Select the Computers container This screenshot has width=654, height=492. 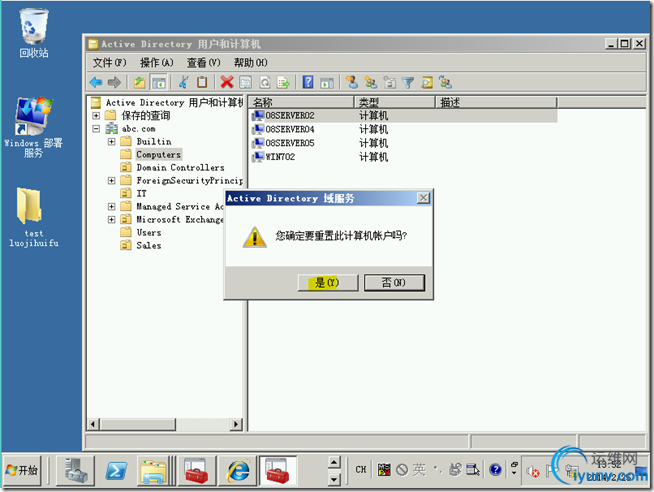pos(158,155)
